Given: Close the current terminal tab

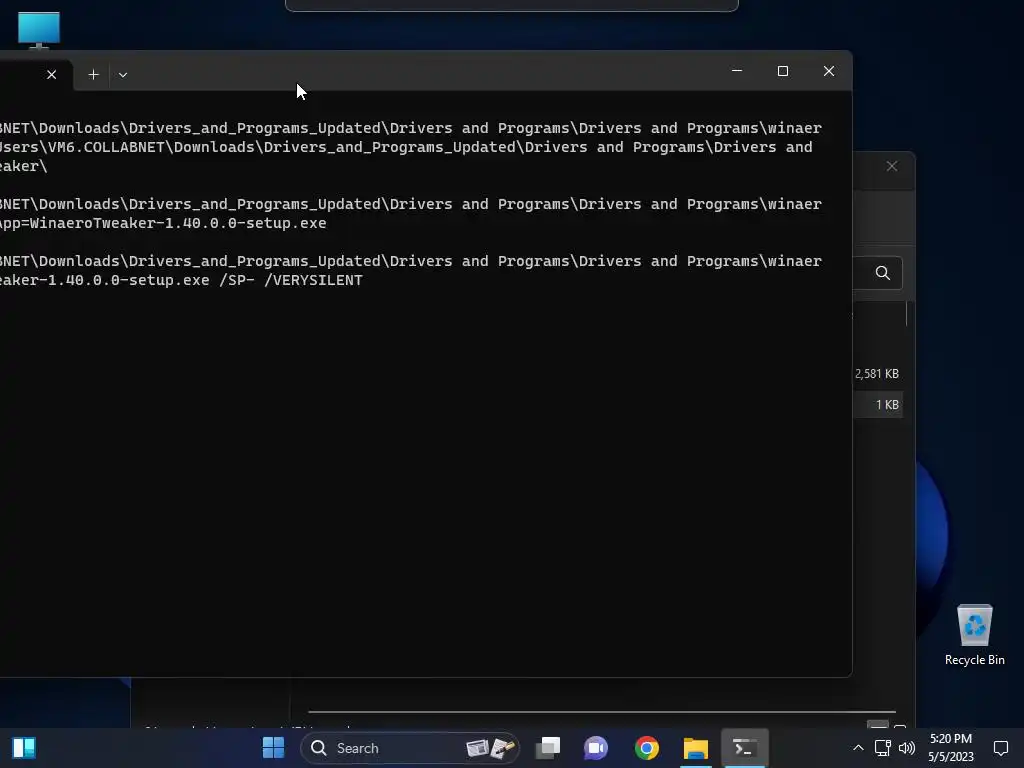Looking at the screenshot, I should coord(52,74).
